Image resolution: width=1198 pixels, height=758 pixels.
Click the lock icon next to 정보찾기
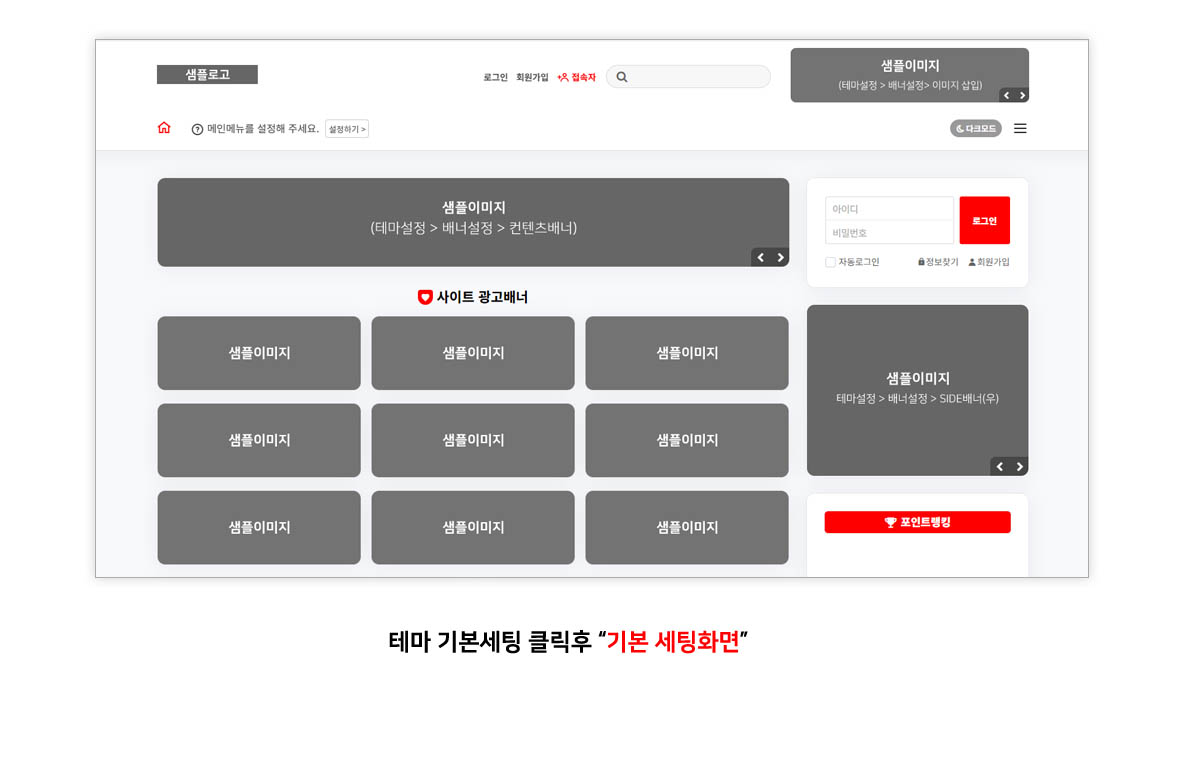922,262
